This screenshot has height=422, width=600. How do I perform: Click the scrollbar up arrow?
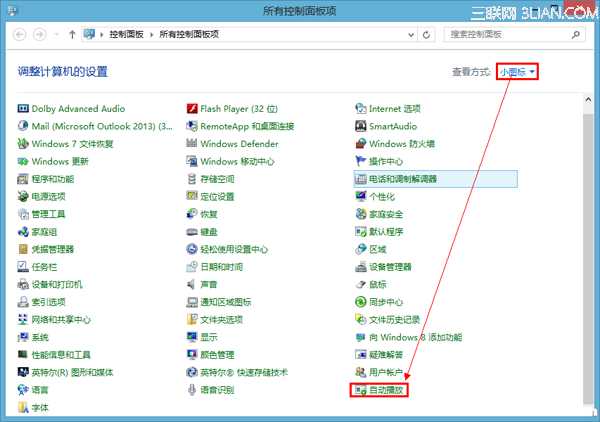pos(588,100)
